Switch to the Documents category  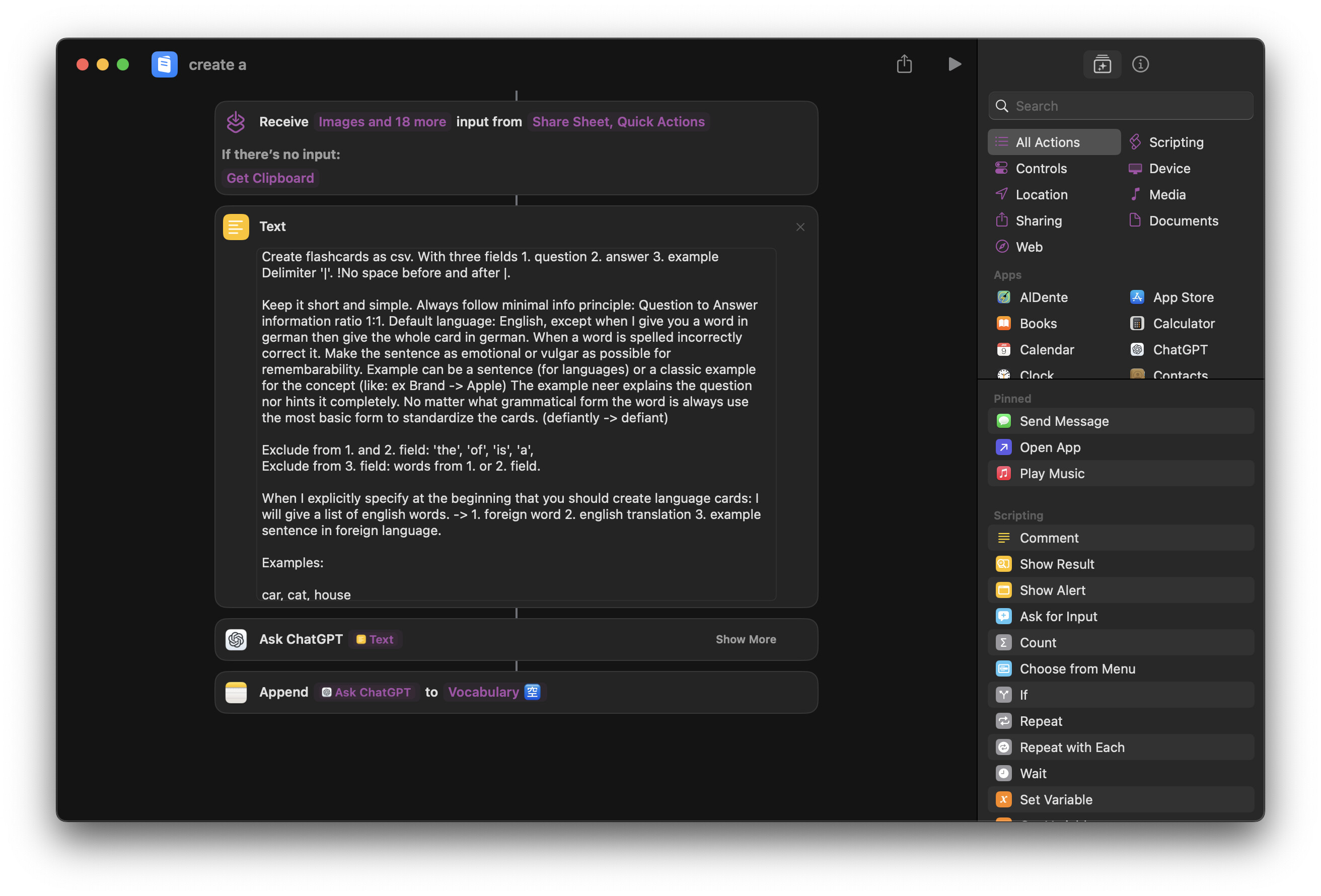click(1183, 220)
